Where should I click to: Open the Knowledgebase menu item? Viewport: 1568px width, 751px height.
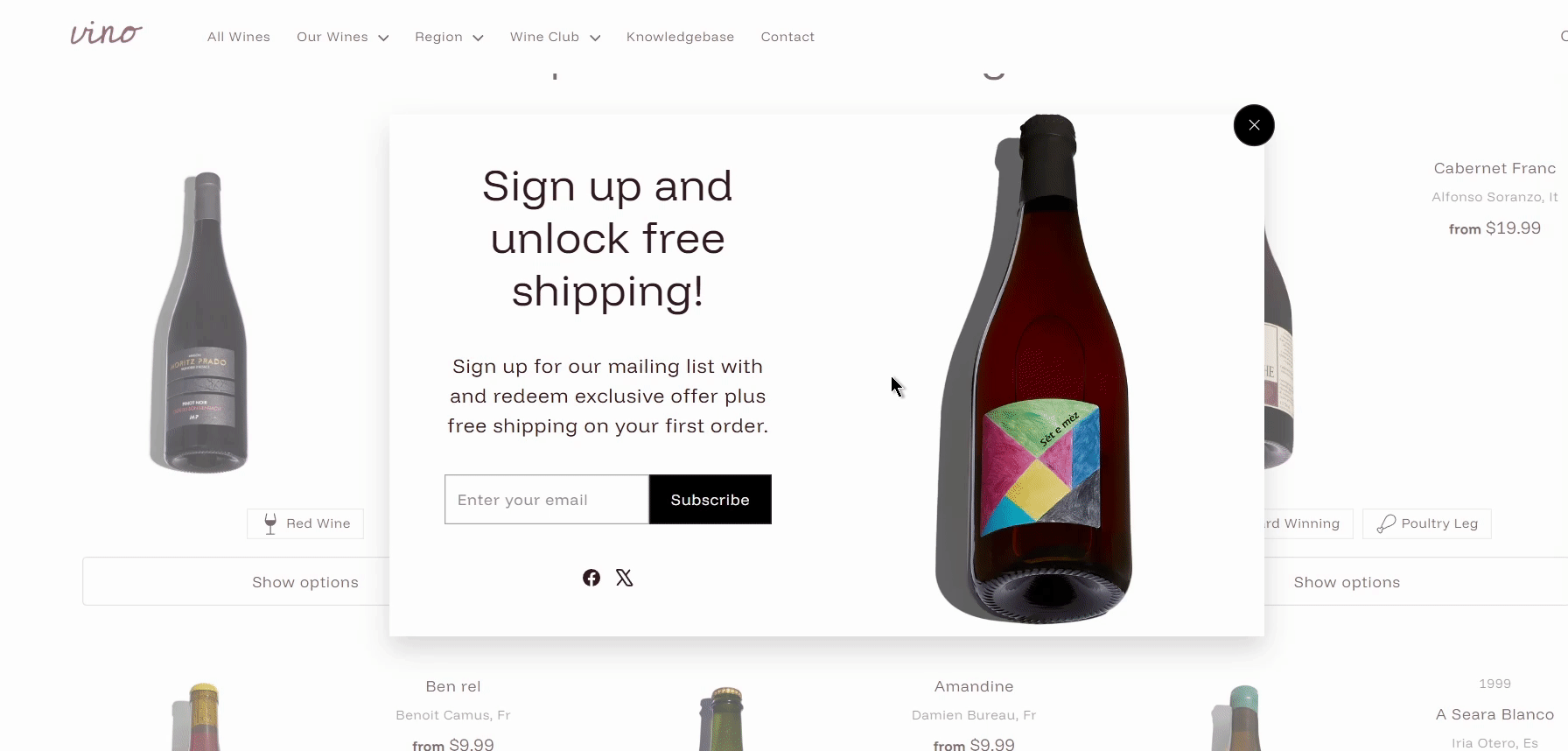(680, 37)
